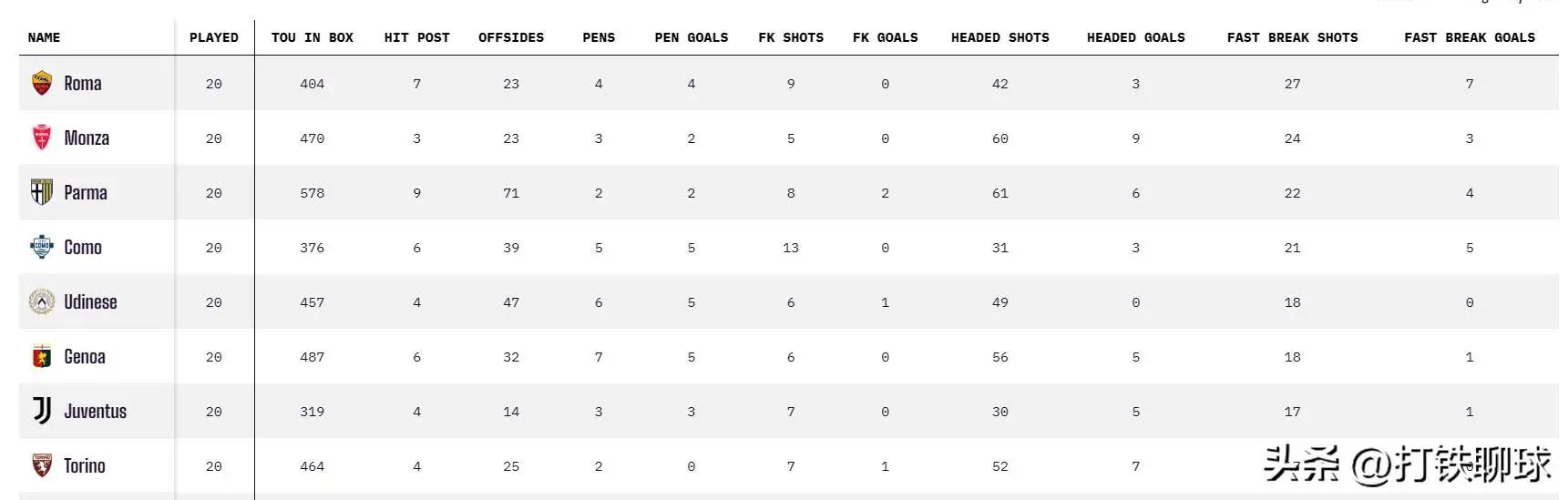Open the Roma team name link
Viewport: 1568px width, 500px height.
click(x=83, y=84)
